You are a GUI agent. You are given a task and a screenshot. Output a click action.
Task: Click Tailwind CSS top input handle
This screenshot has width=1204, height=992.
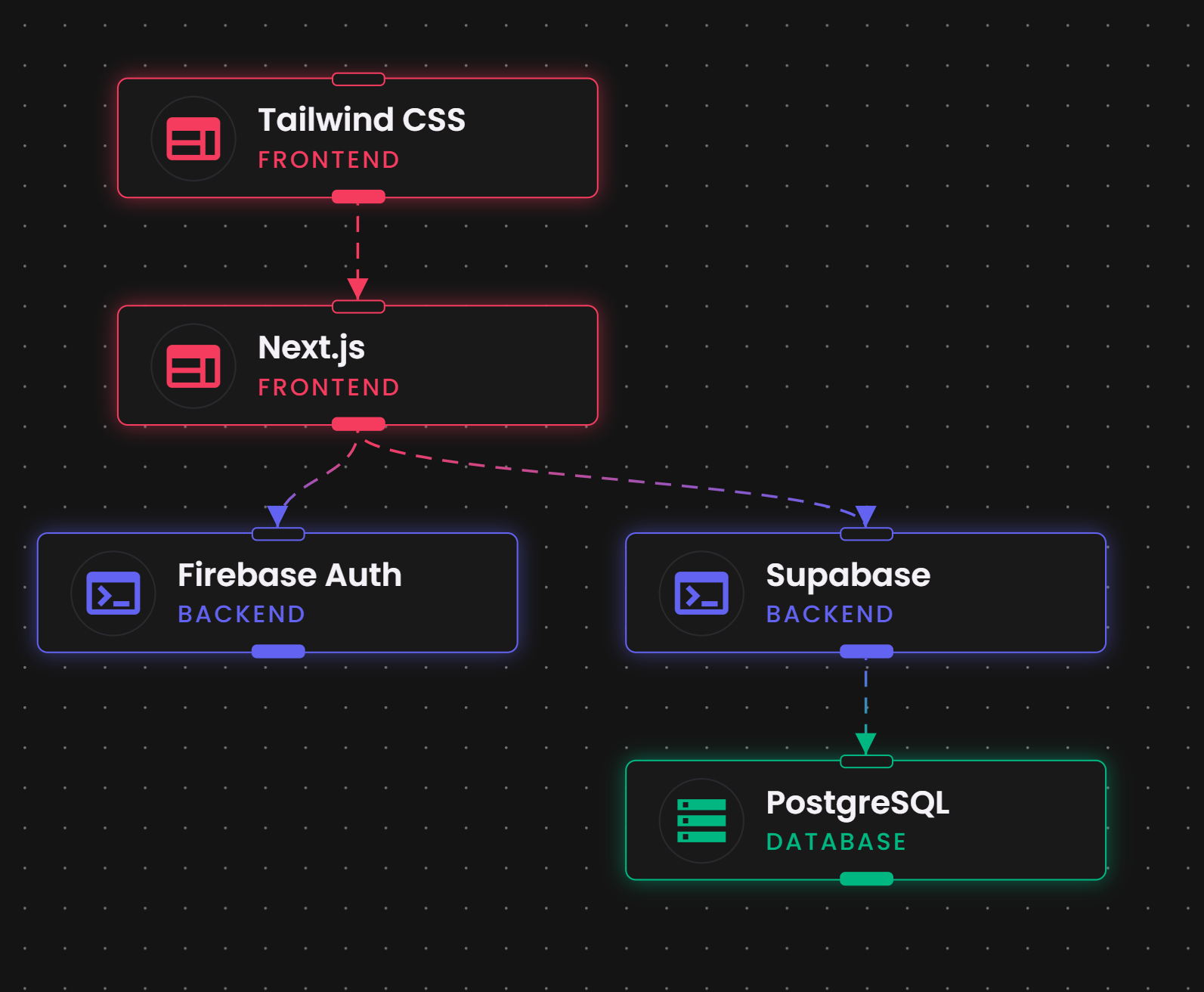pyautogui.click(x=358, y=79)
